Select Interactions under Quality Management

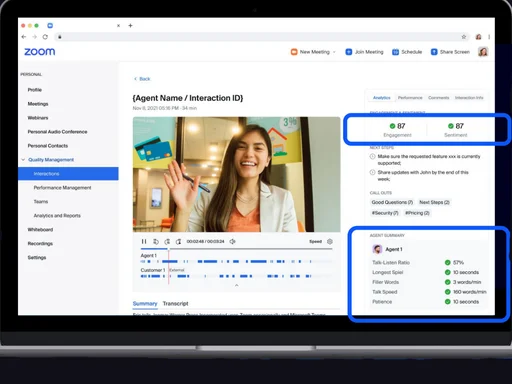click(68, 174)
